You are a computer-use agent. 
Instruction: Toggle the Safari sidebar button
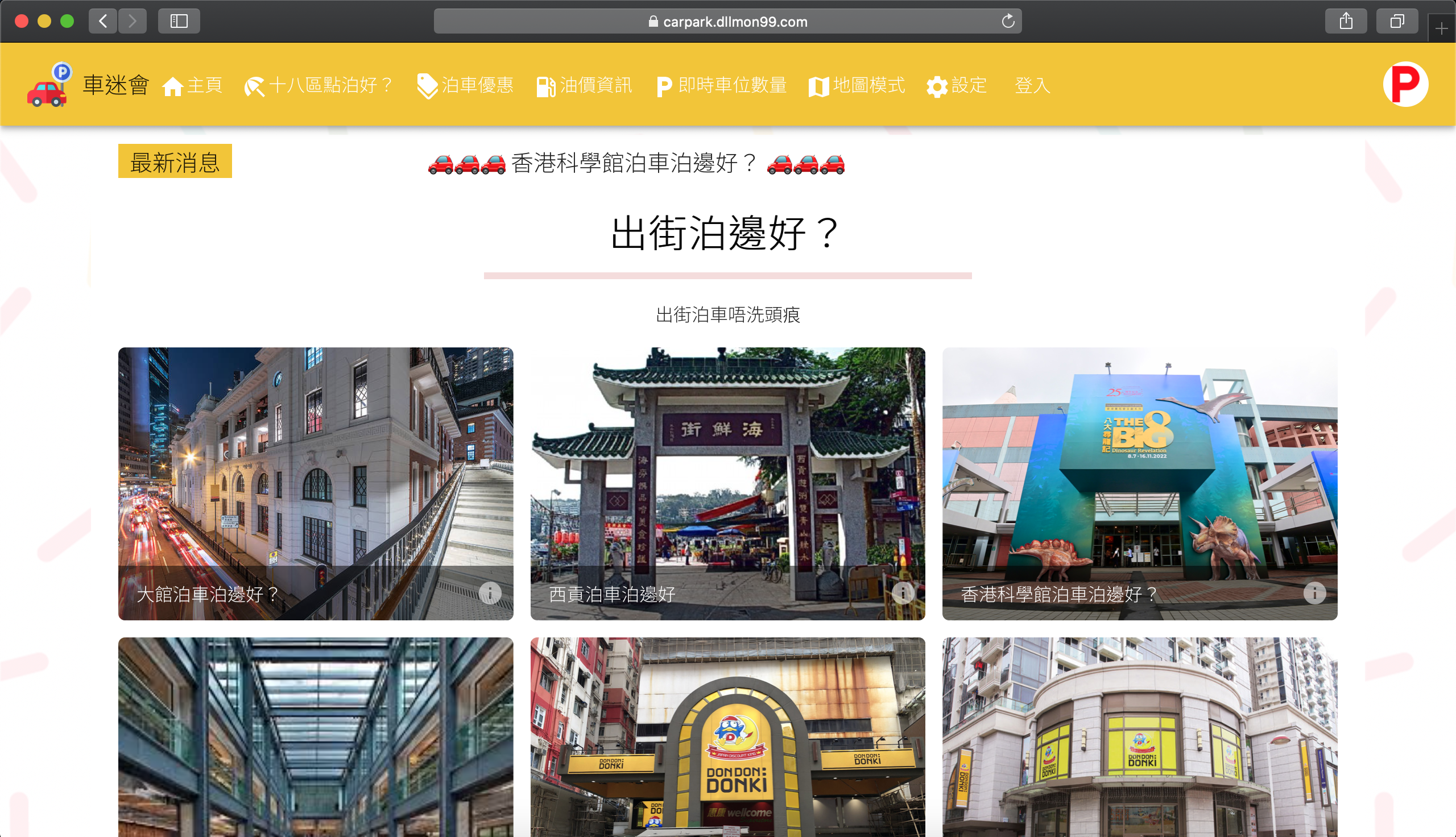[x=179, y=21]
